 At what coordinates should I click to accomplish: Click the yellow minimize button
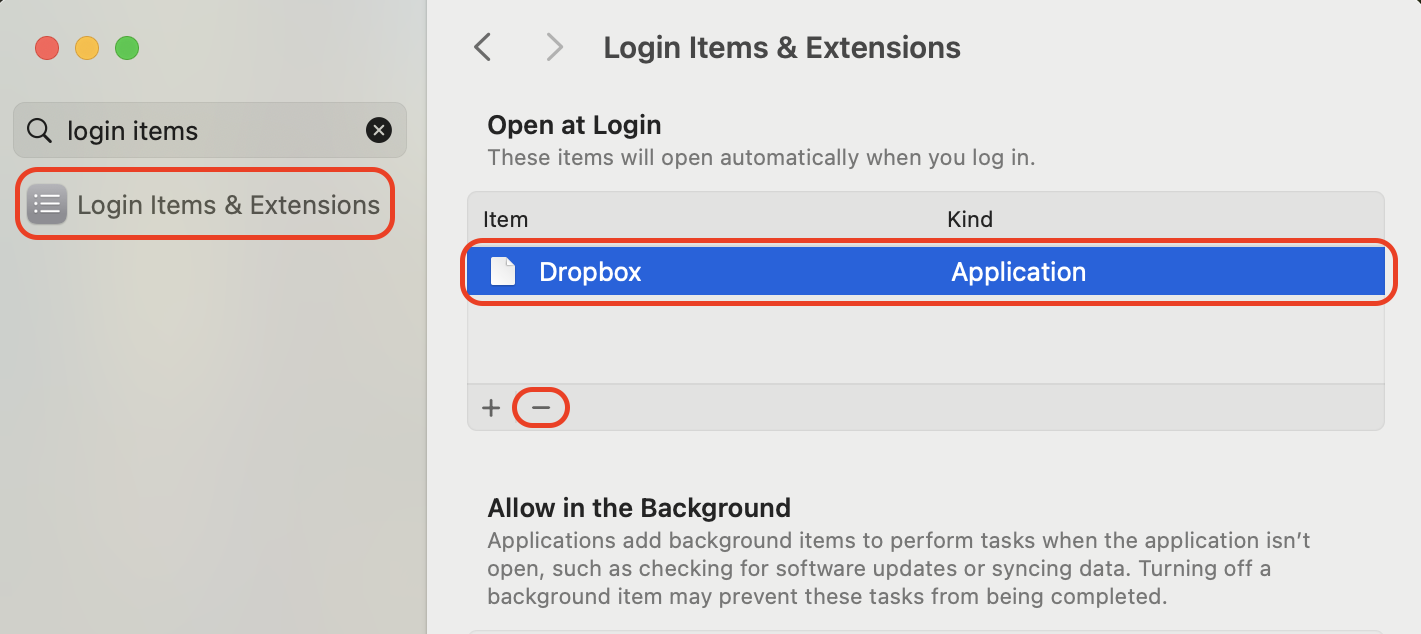[x=87, y=47]
